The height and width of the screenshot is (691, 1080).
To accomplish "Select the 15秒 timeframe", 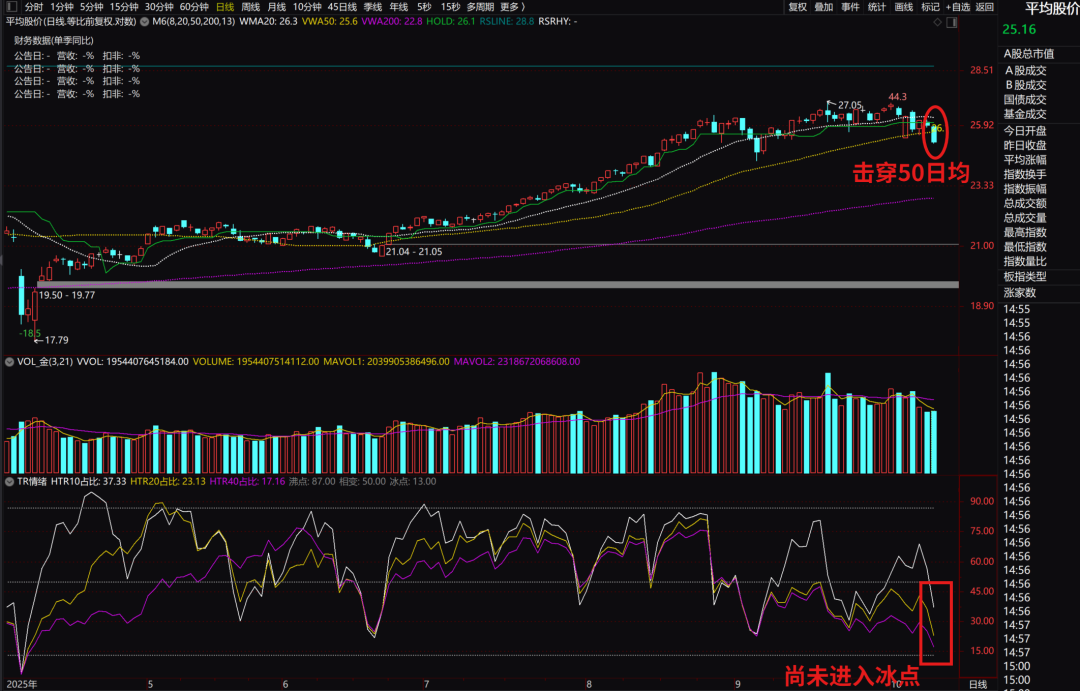I will point(450,7).
